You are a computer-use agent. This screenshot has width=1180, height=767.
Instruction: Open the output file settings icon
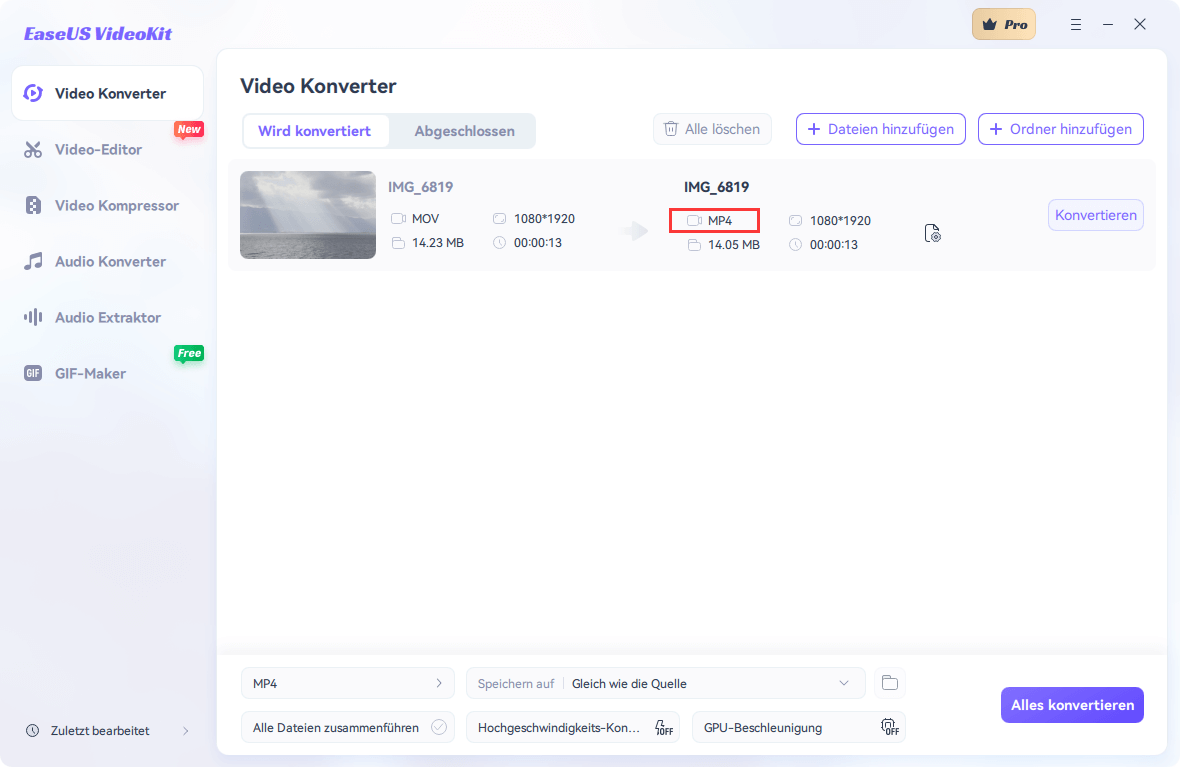pyautogui.click(x=932, y=233)
